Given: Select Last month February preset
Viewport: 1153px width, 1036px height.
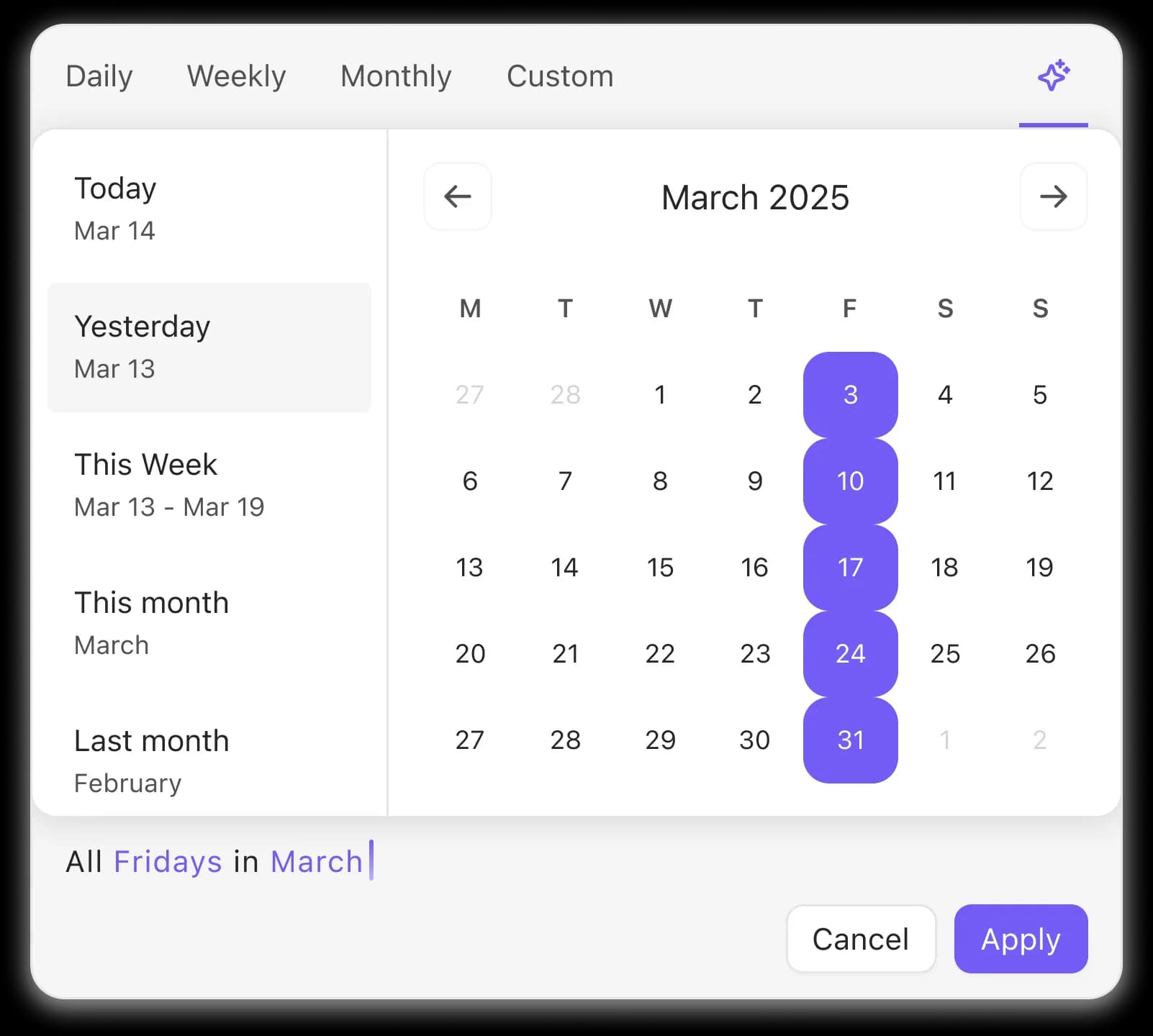Looking at the screenshot, I should coord(209,760).
